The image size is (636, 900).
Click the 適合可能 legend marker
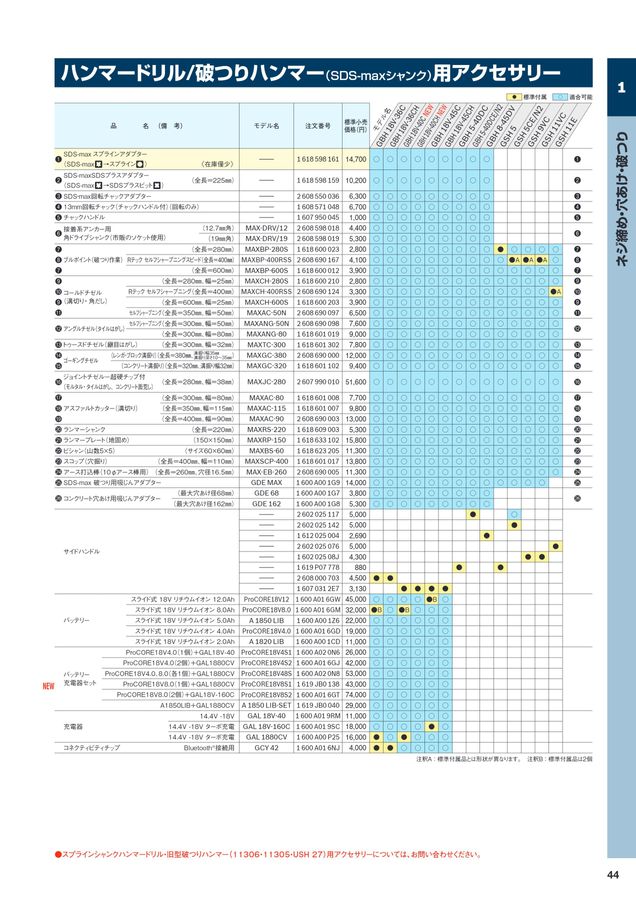[559, 97]
